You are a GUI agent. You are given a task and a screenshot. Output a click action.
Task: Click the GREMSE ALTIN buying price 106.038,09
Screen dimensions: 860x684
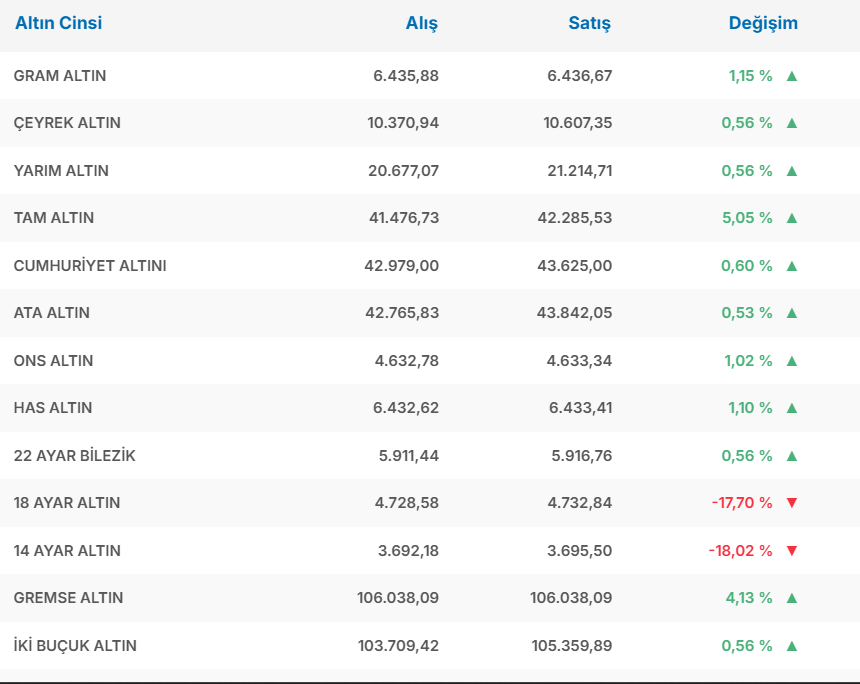[x=398, y=598]
